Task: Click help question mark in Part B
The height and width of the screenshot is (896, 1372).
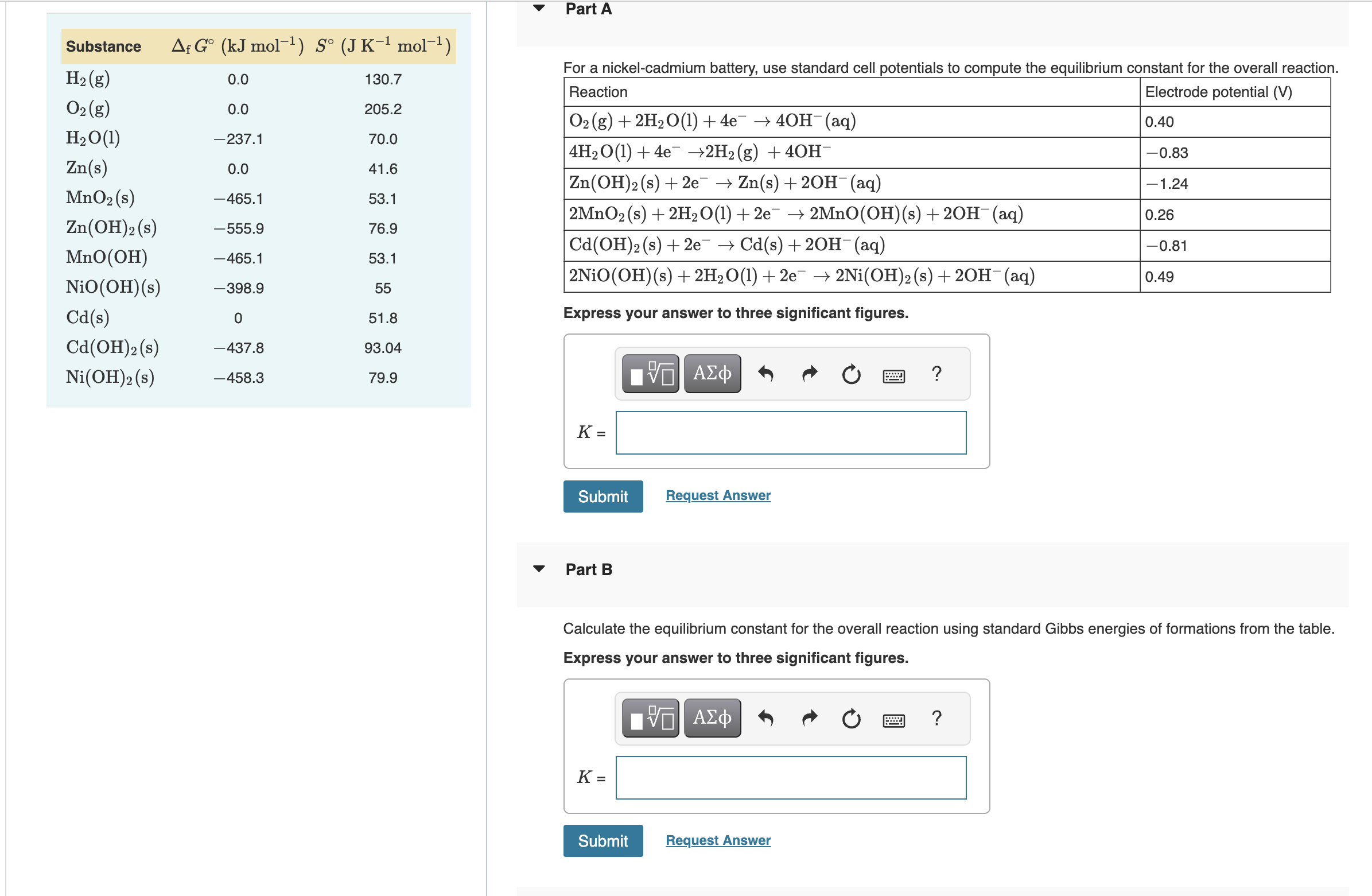Action: pos(937,719)
